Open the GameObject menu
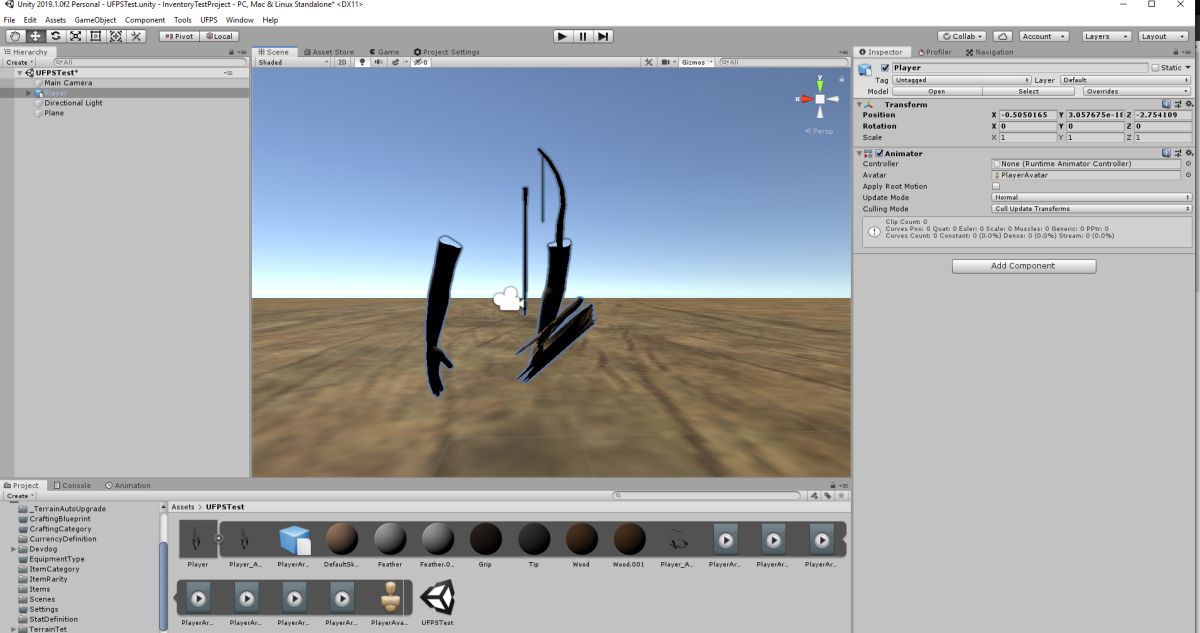 [95, 20]
